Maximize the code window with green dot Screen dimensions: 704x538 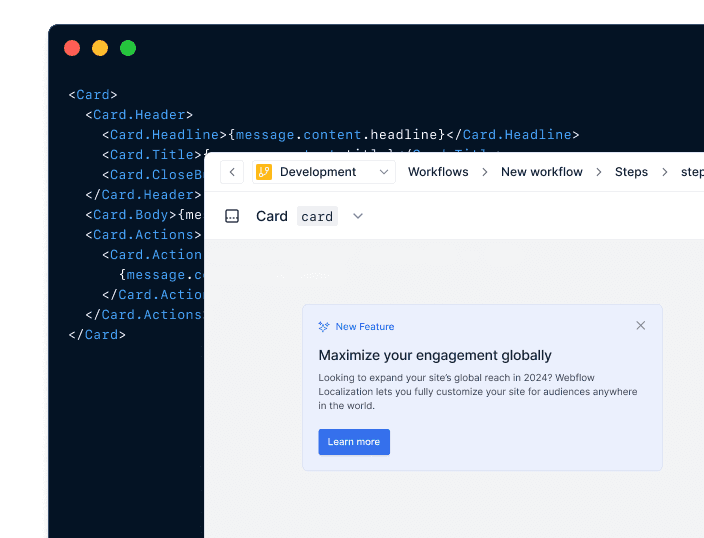coord(128,48)
